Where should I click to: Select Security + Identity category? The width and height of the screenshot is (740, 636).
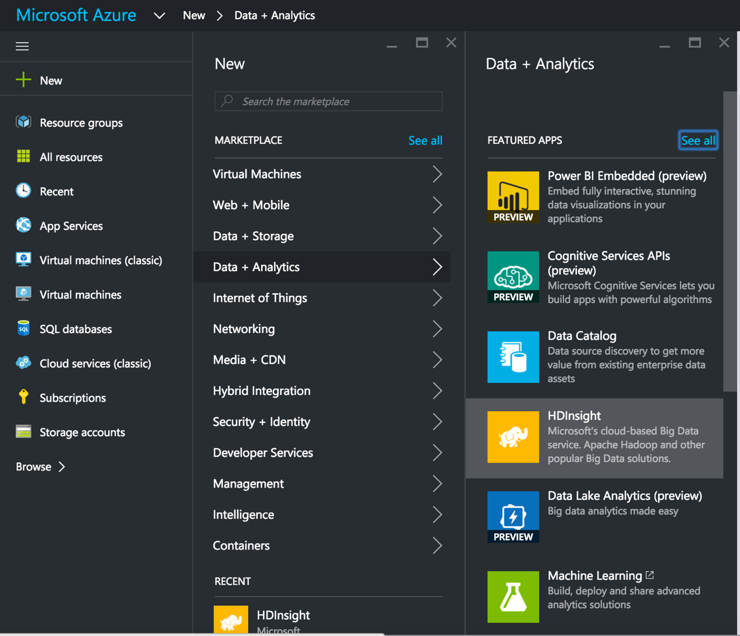coord(321,422)
